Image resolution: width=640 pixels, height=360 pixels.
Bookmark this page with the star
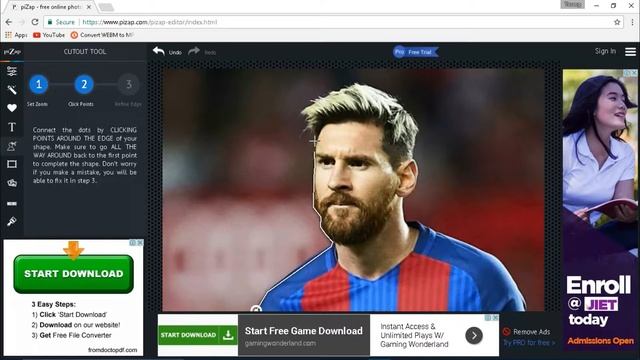(x=617, y=22)
